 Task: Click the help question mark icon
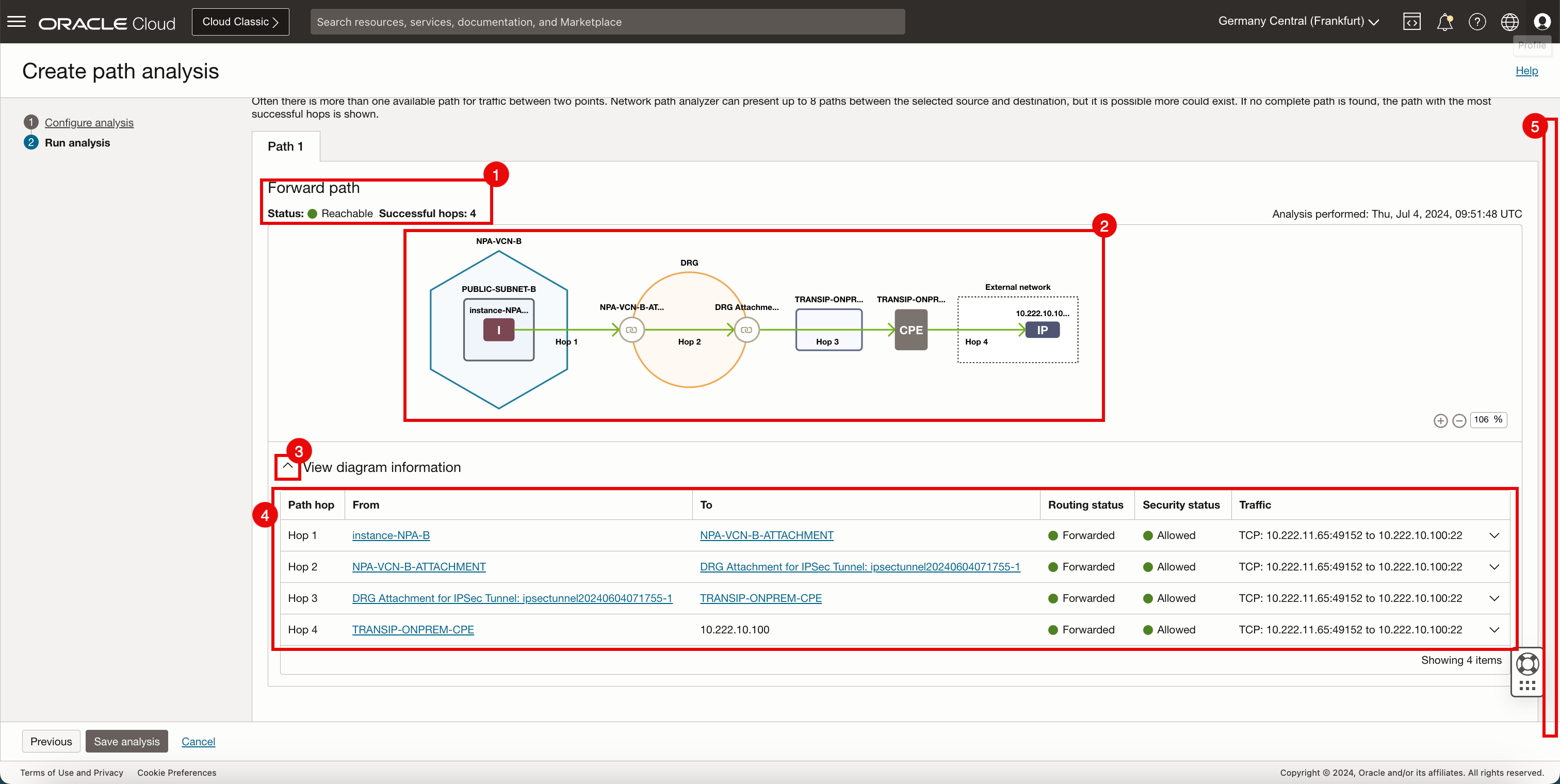[1477, 22]
